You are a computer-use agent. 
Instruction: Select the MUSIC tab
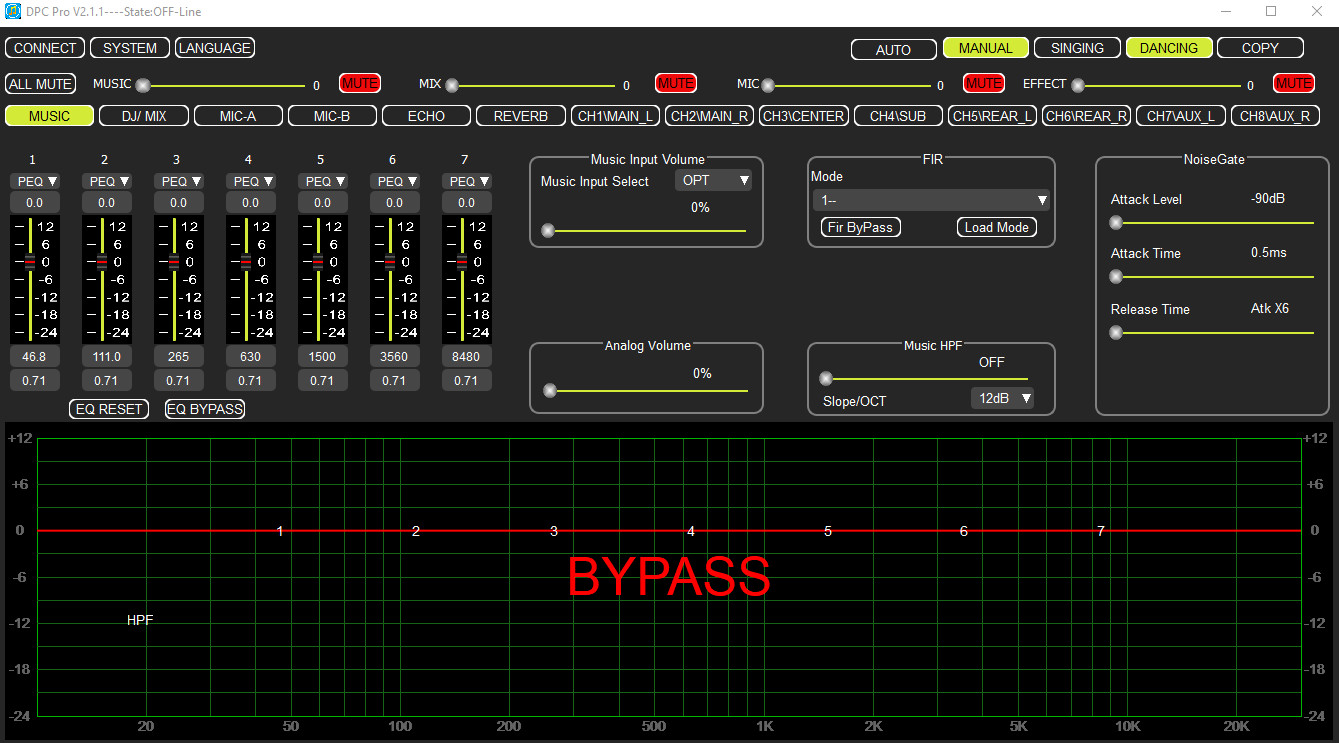click(49, 116)
